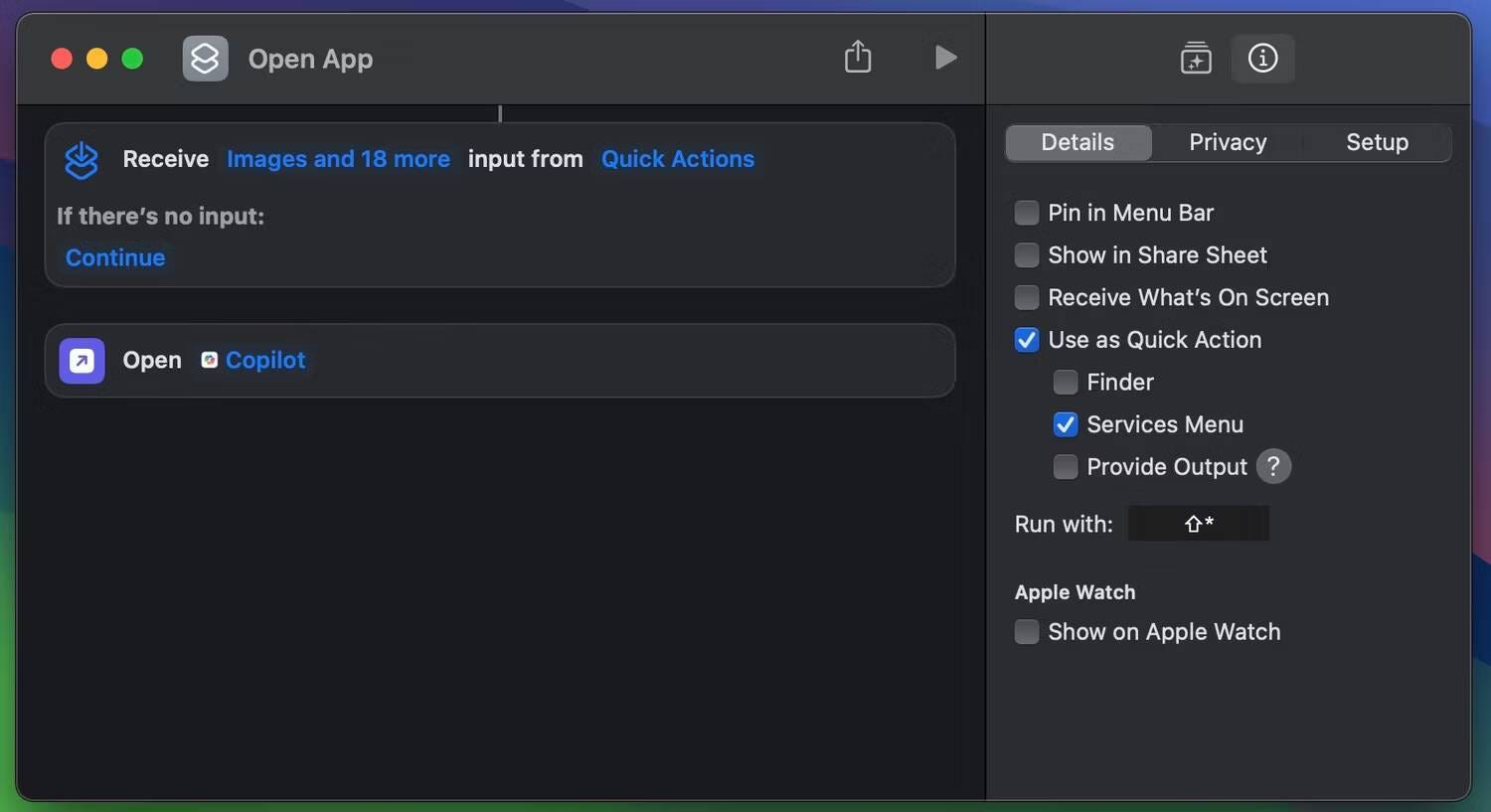Click the Run with keyboard shortcut field
Image resolution: width=1491 pixels, height=812 pixels.
coord(1198,523)
